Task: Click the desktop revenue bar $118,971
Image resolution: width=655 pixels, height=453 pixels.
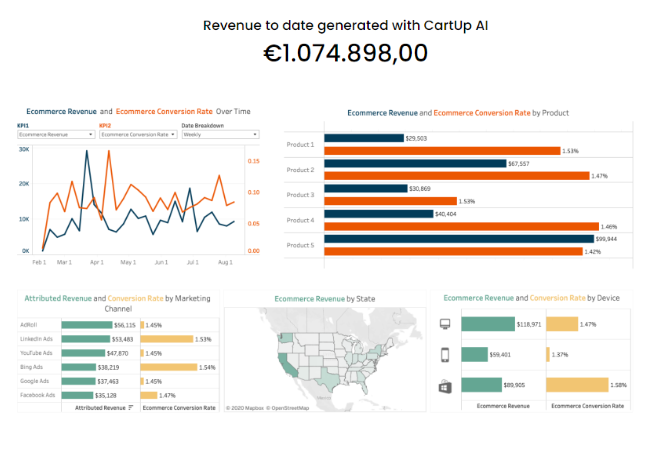Action: tap(488, 324)
